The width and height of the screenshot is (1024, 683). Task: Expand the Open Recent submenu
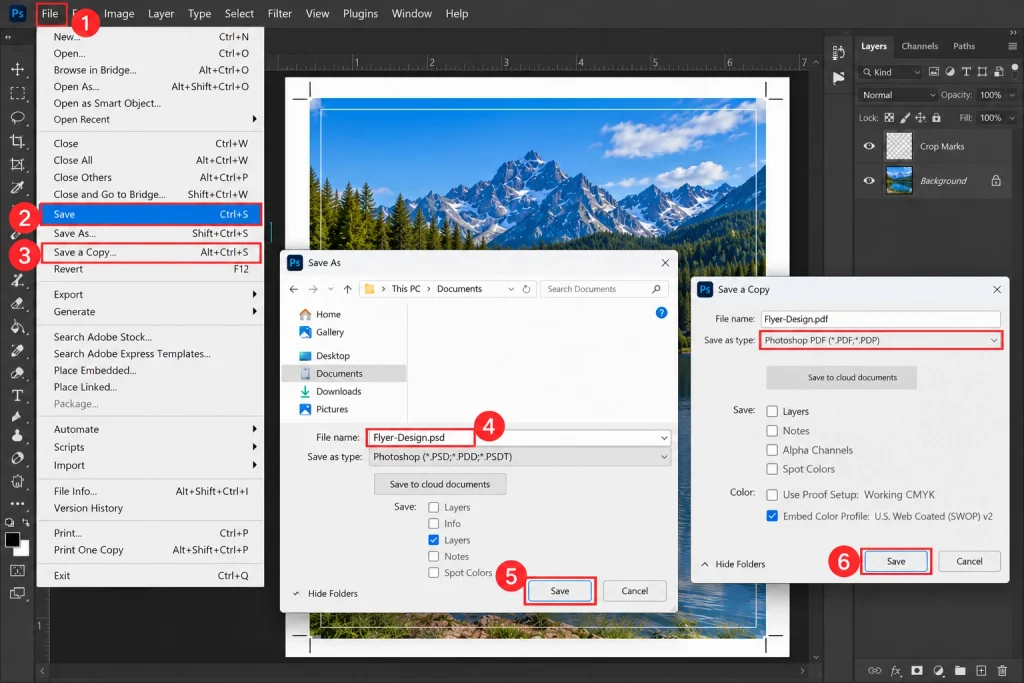click(150, 119)
